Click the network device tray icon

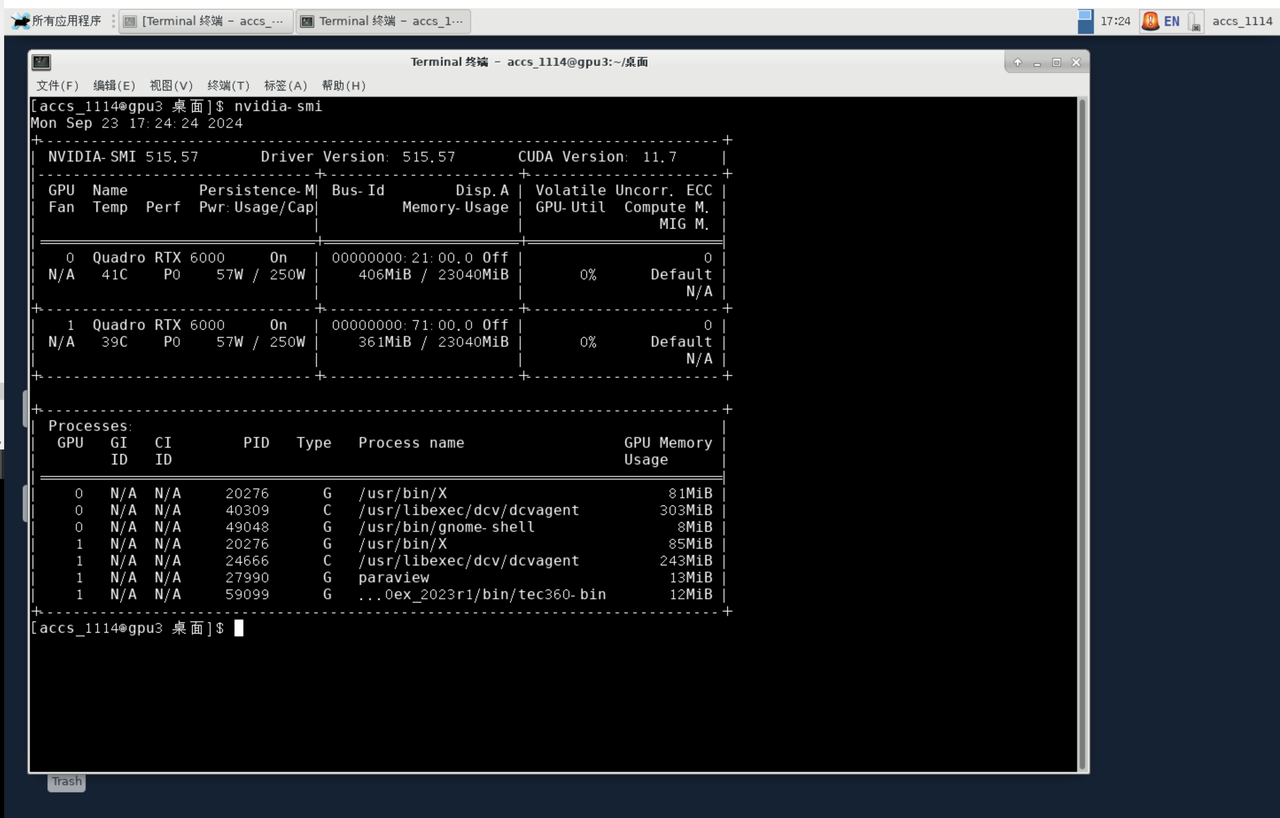click(x=1195, y=22)
